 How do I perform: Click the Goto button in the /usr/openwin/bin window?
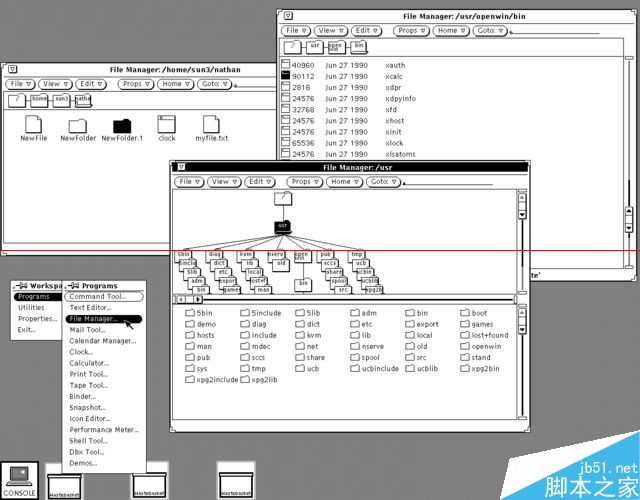click(490, 31)
